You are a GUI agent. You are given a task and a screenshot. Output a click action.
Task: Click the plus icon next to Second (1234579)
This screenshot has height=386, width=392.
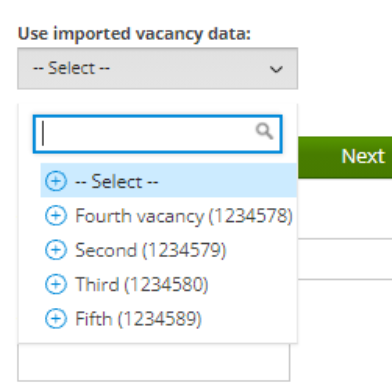point(56,250)
